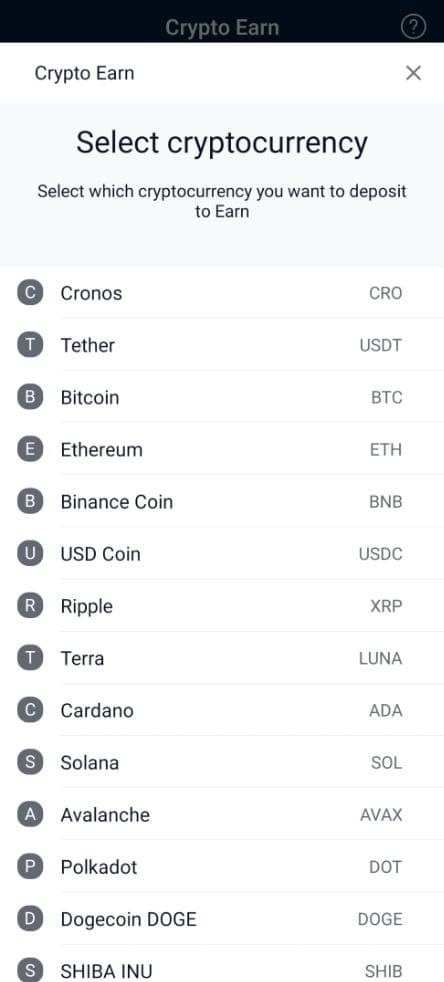Select Dogecoin DOGE row

(222, 919)
